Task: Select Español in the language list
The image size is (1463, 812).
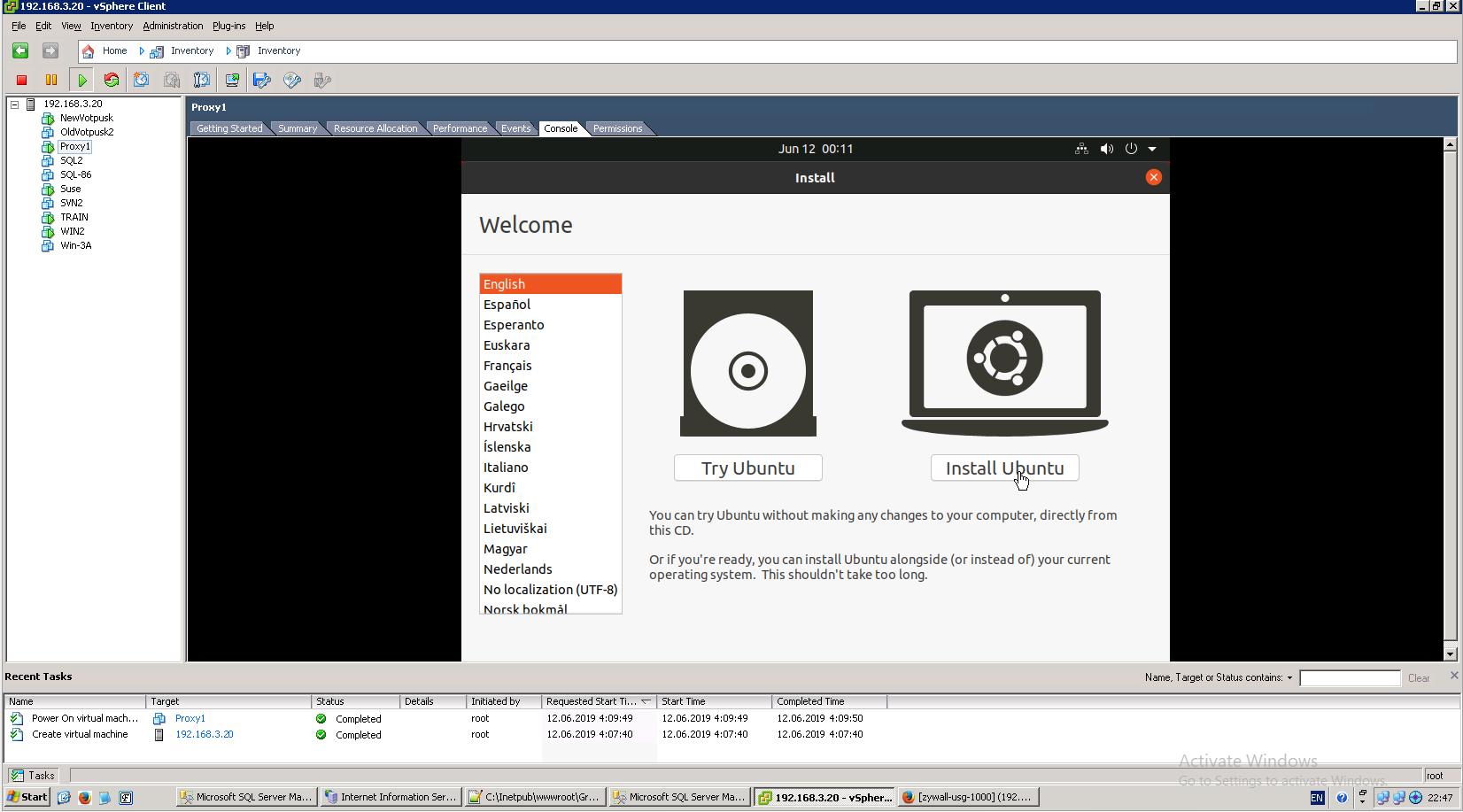Action: click(x=551, y=305)
